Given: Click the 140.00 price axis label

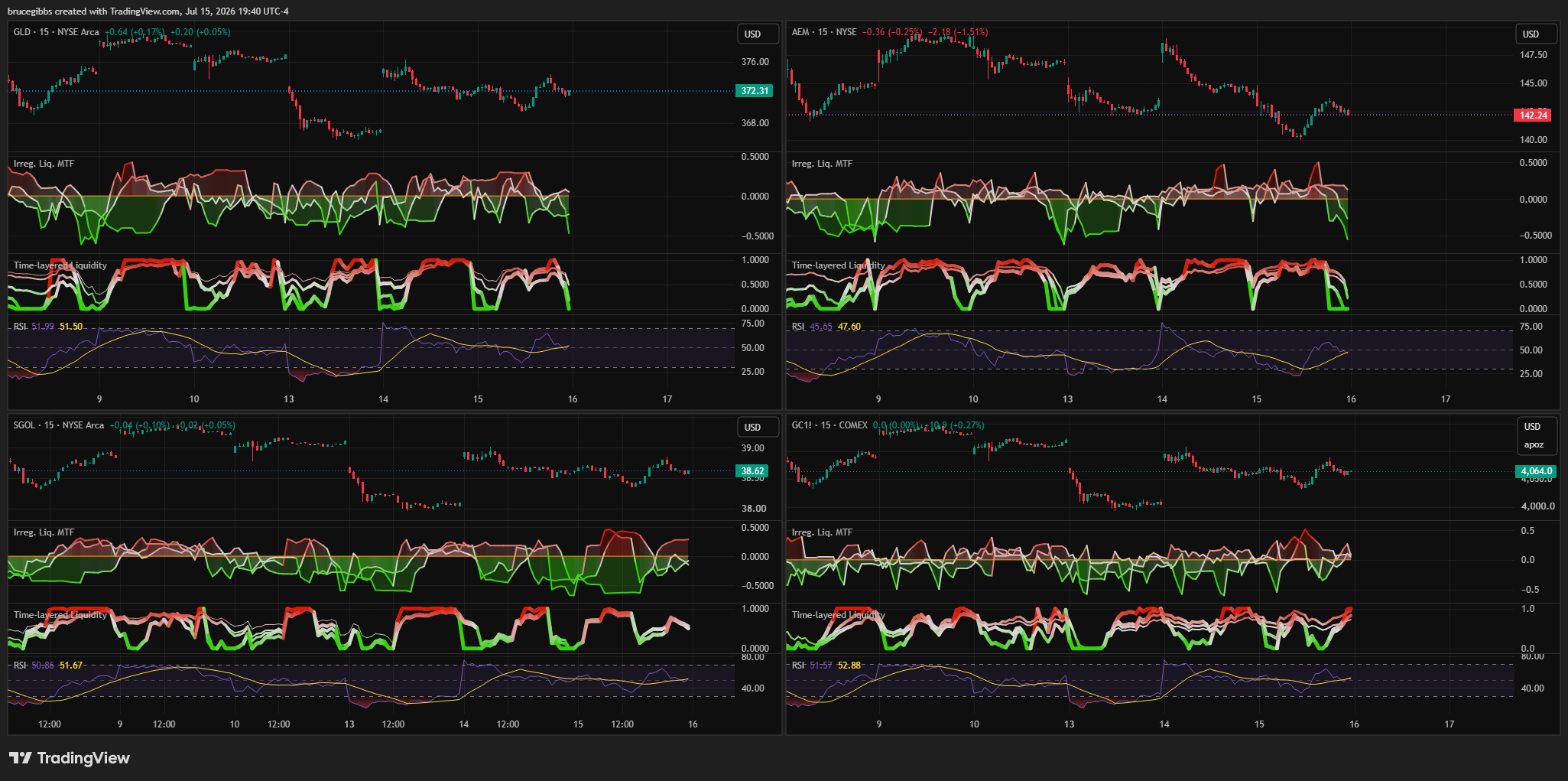Looking at the screenshot, I should click(1534, 140).
